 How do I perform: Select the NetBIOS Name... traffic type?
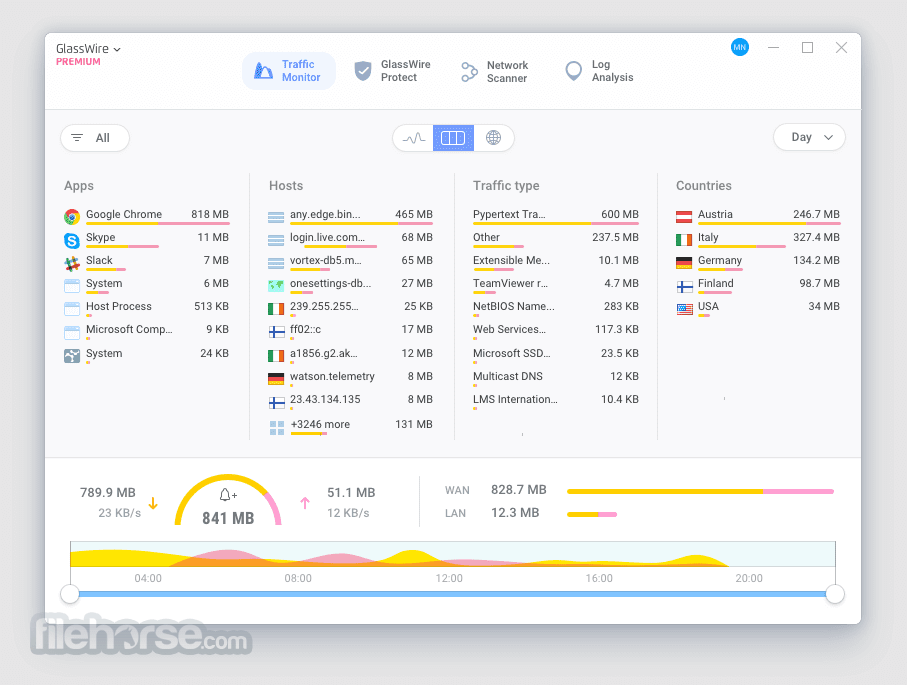(514, 306)
